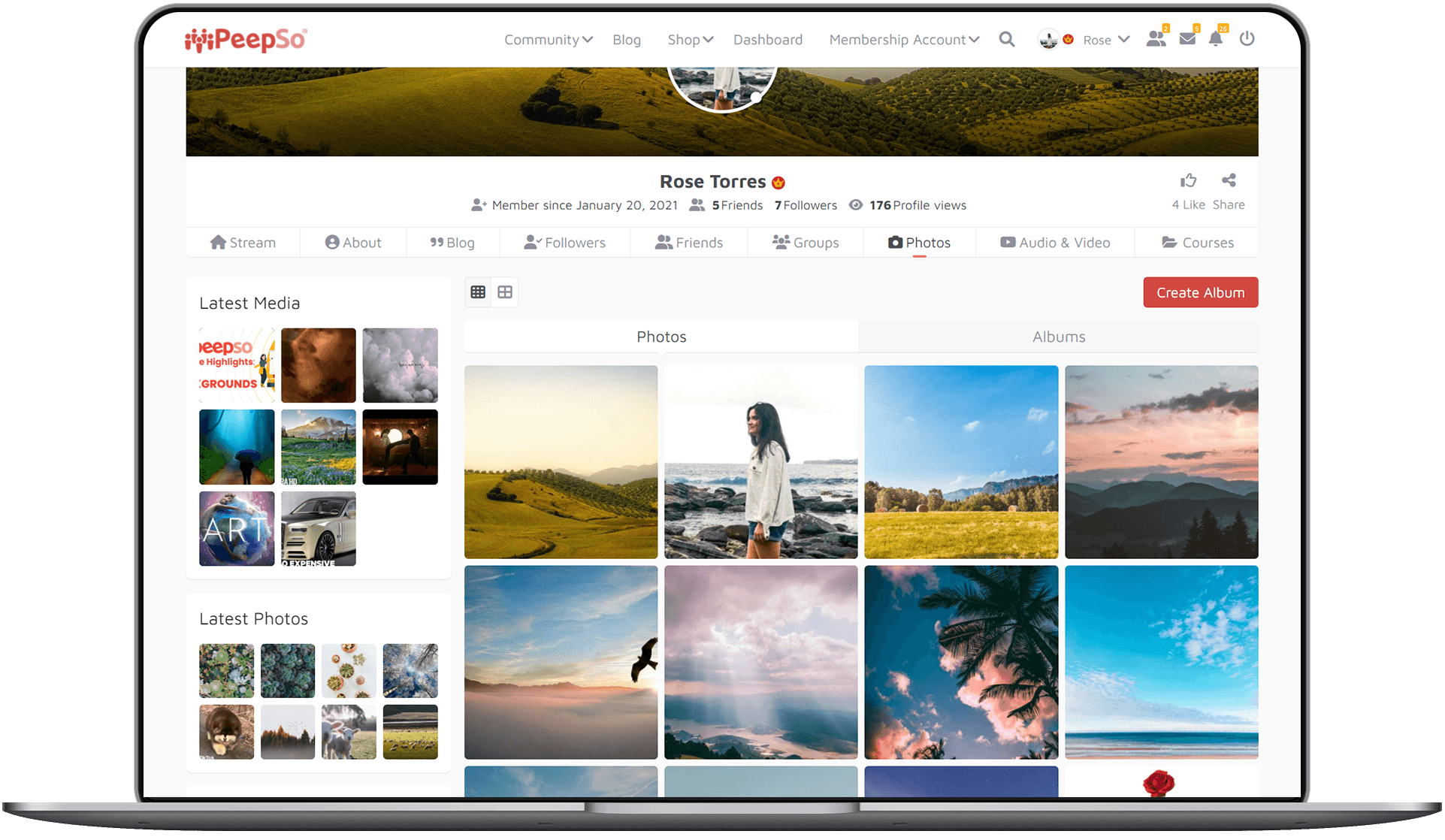Open messages envelope icon
Screen dimensions: 1445x840
click(1187, 39)
